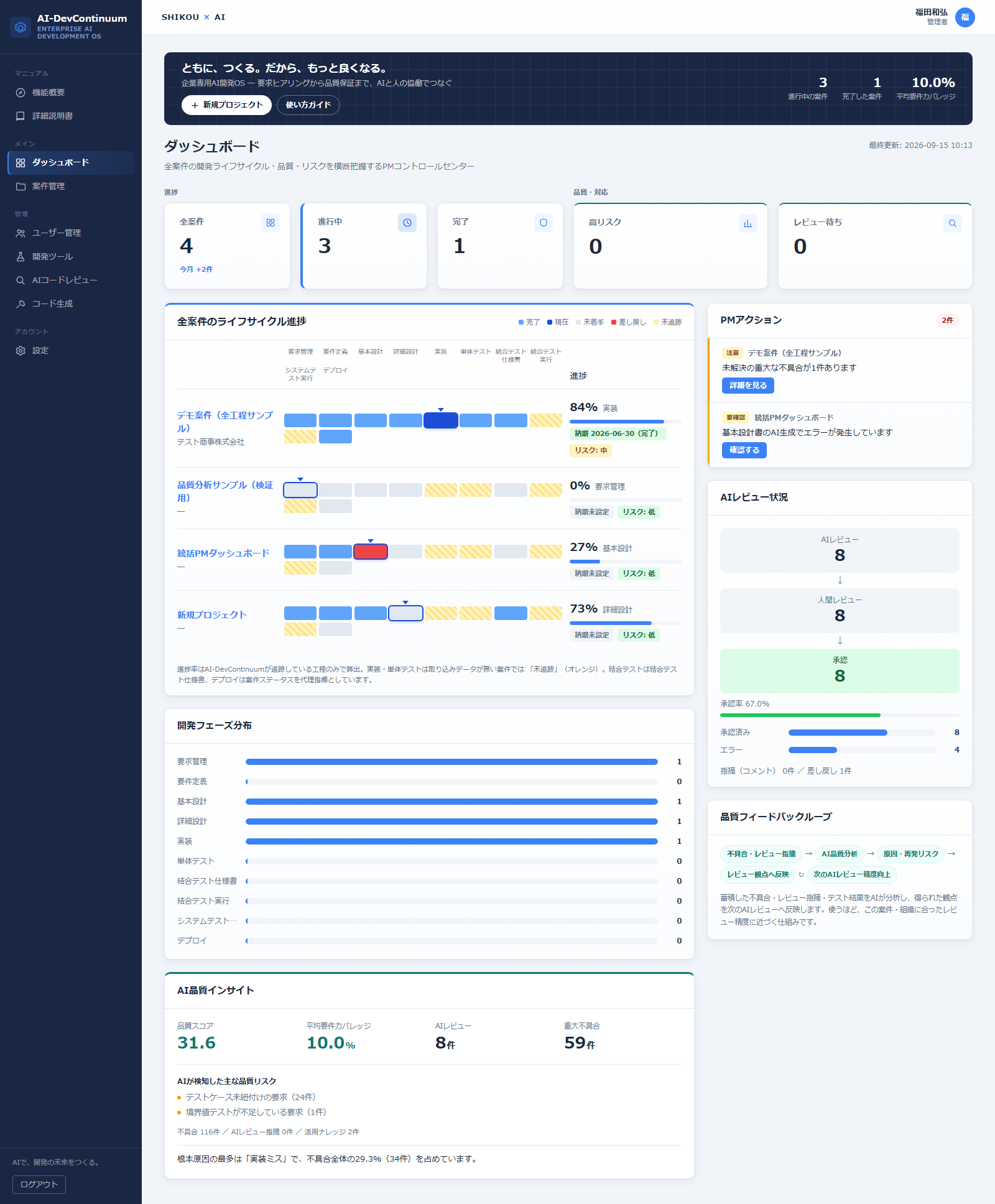Screen dimensions: 995x1204
Task: Click the 新規プロジェクト button
Action: point(226,105)
